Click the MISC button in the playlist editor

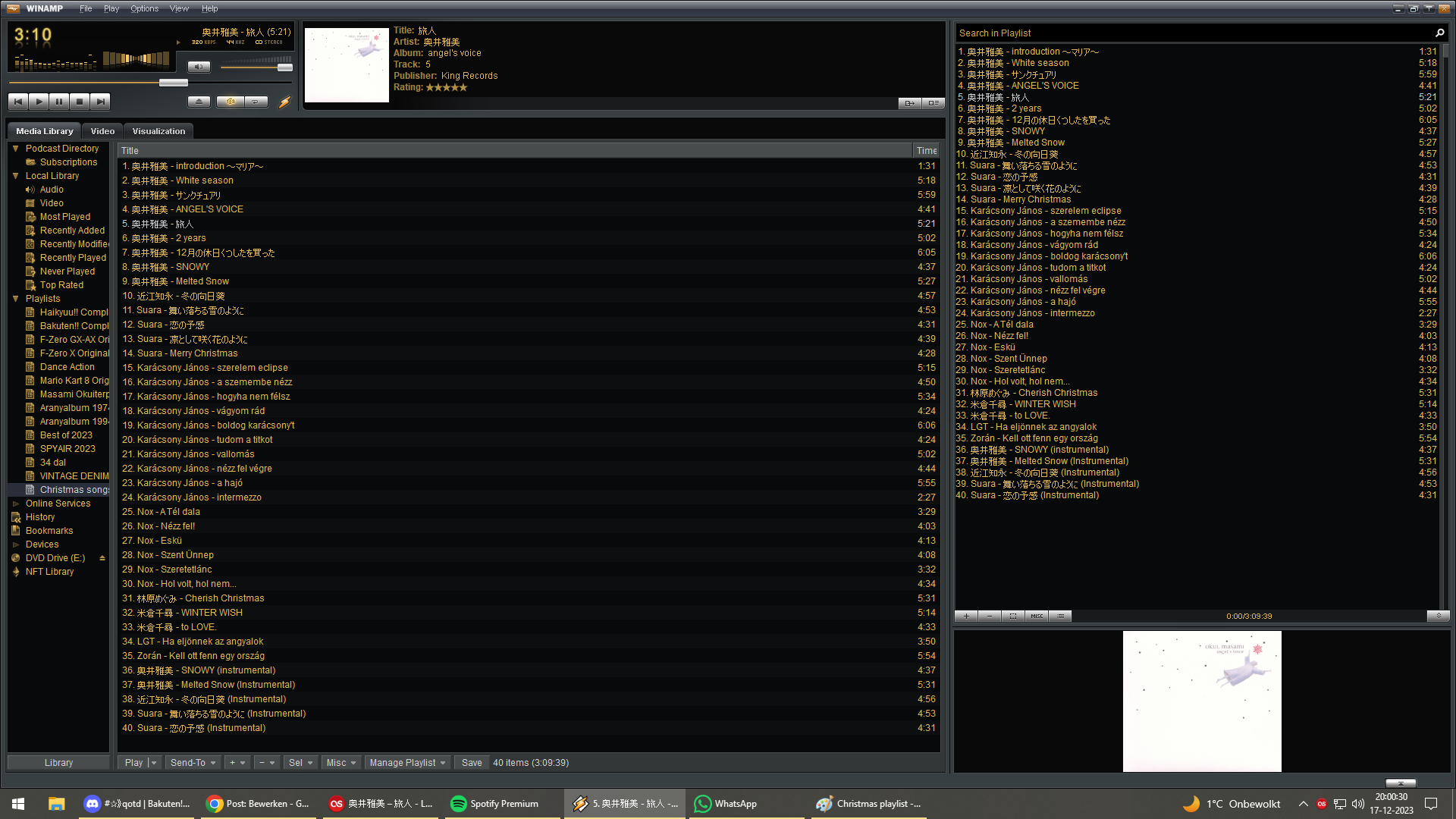(x=1037, y=616)
